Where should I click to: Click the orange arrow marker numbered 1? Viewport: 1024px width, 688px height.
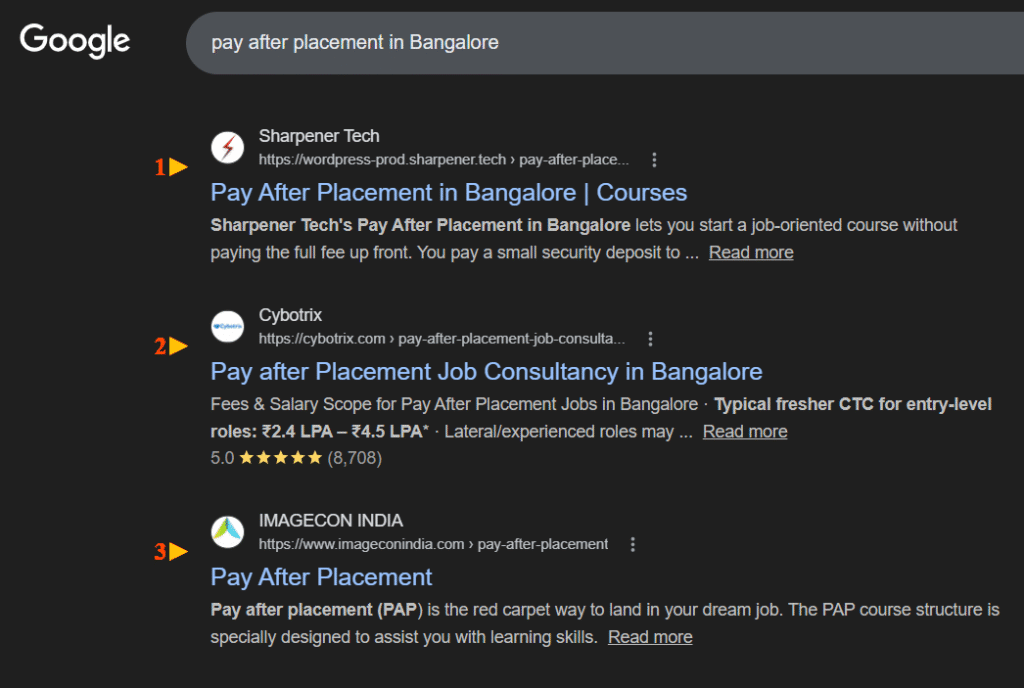coord(178,168)
